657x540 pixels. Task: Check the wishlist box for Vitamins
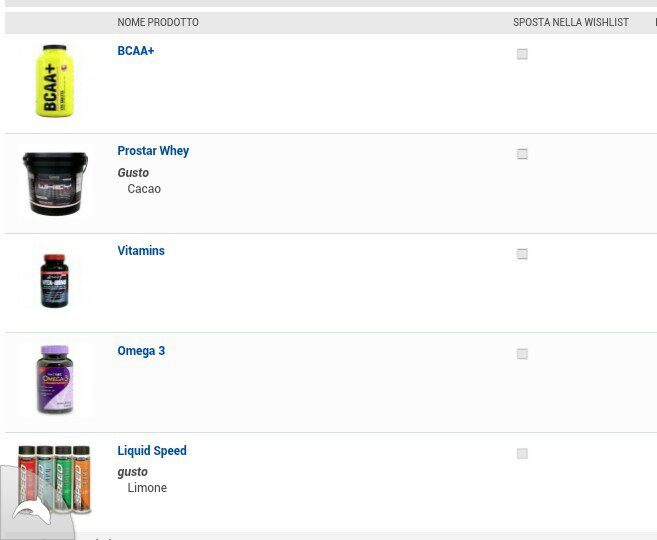[522, 254]
